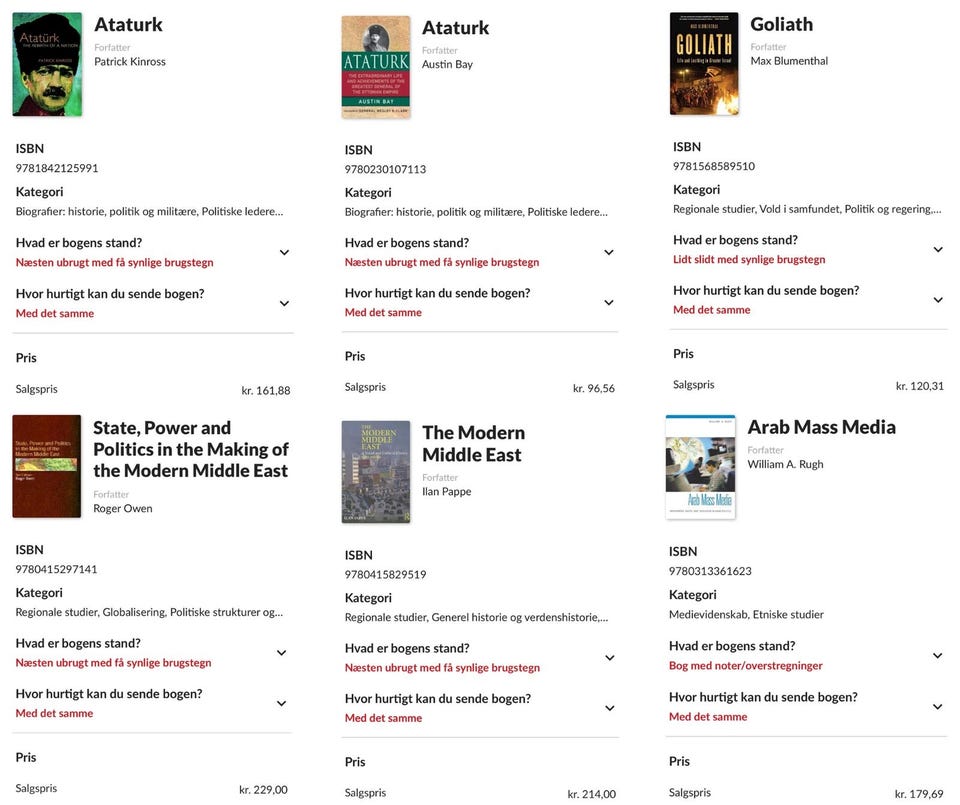Open condition dropdown for Austin Bay's Ataturk
Screen dimensions: 960x805
click(609, 253)
